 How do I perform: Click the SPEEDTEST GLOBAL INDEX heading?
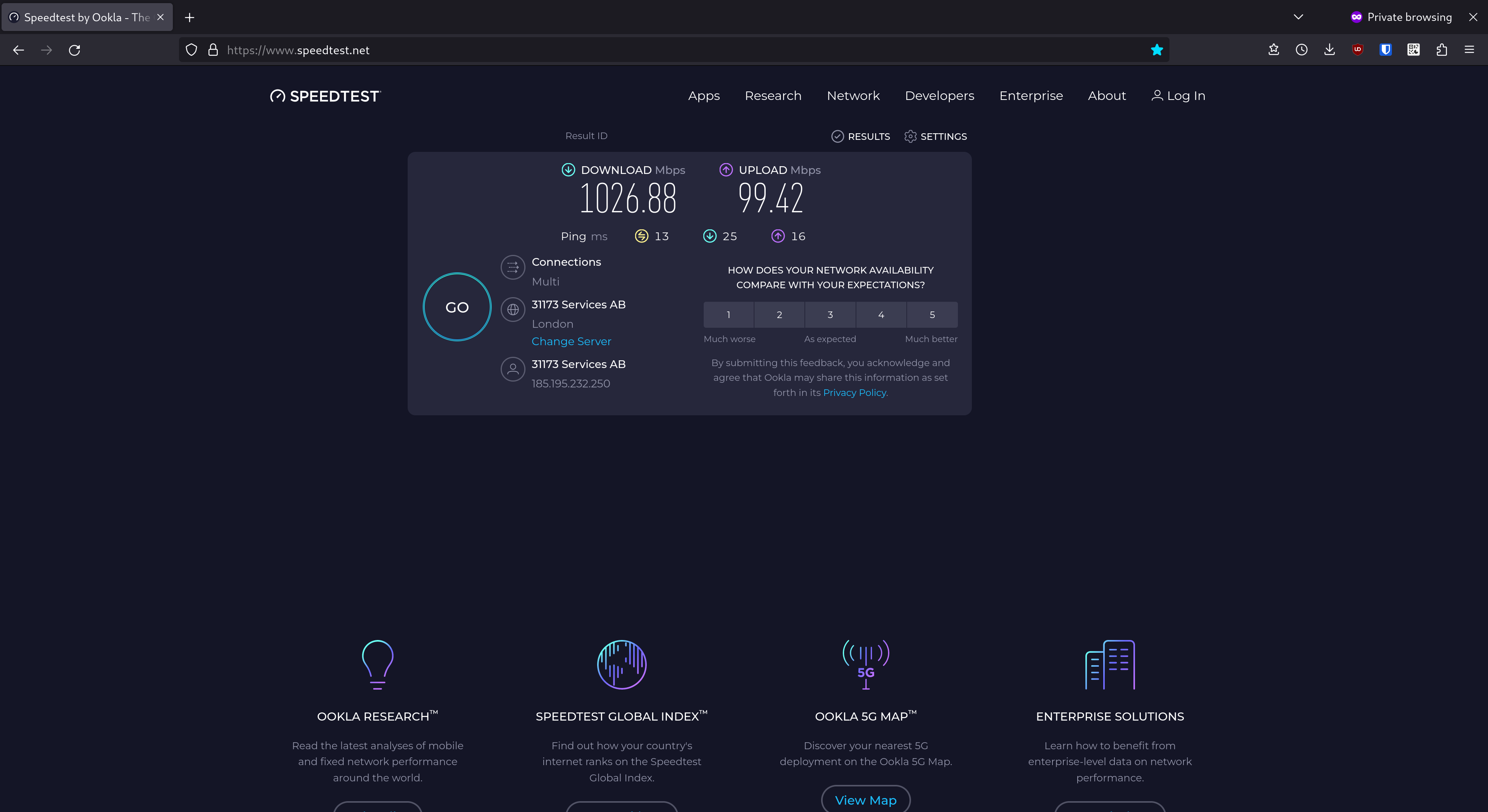(x=622, y=716)
